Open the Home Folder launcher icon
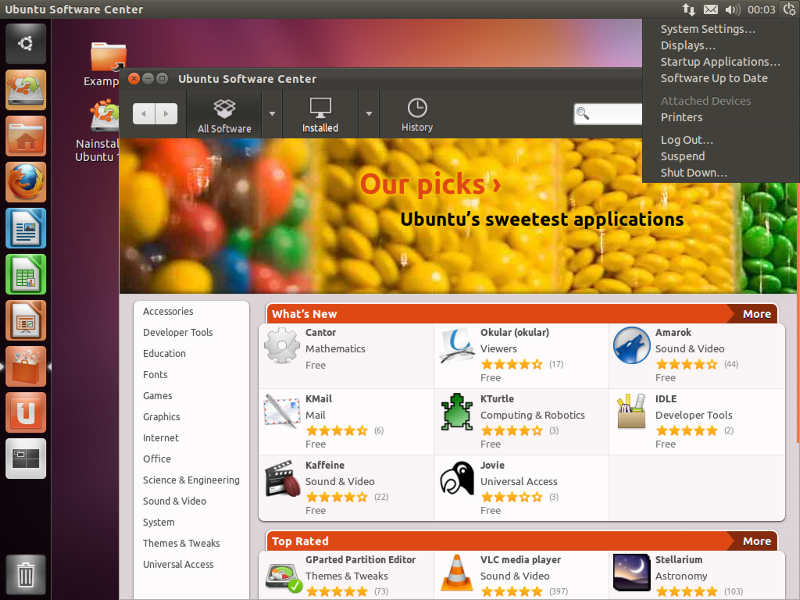 [26, 136]
